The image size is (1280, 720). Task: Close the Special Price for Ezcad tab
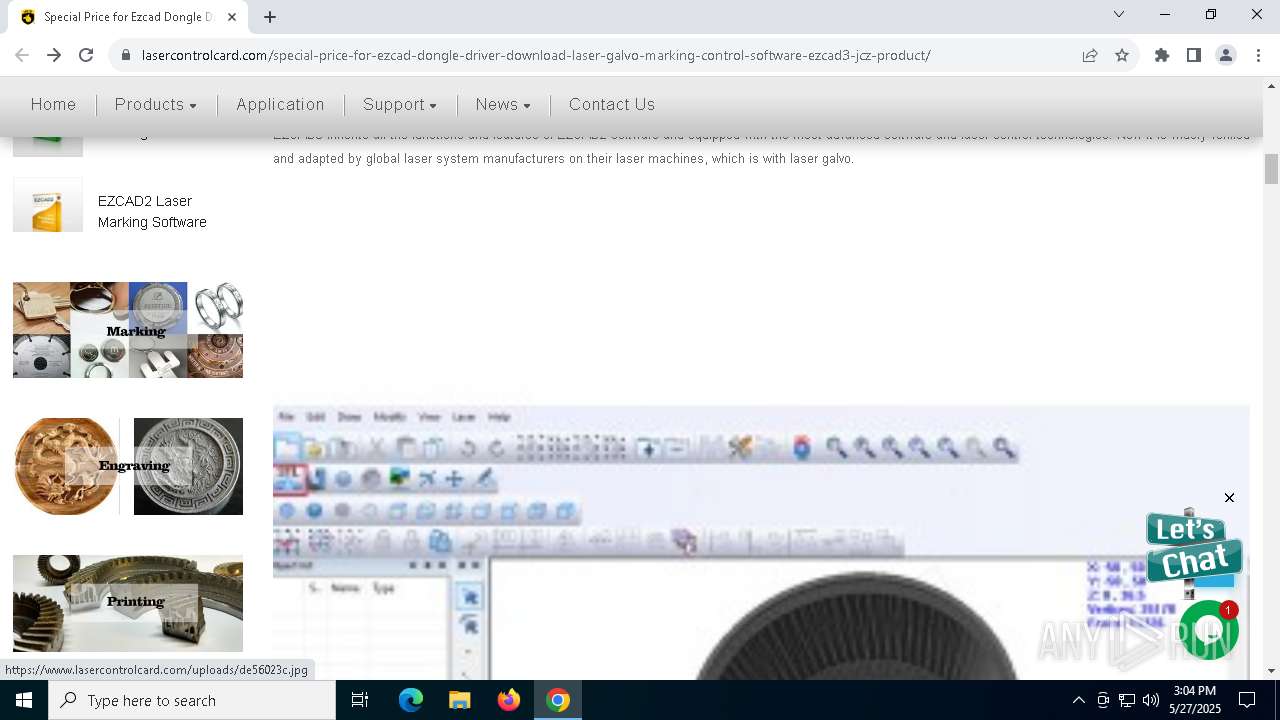click(232, 17)
